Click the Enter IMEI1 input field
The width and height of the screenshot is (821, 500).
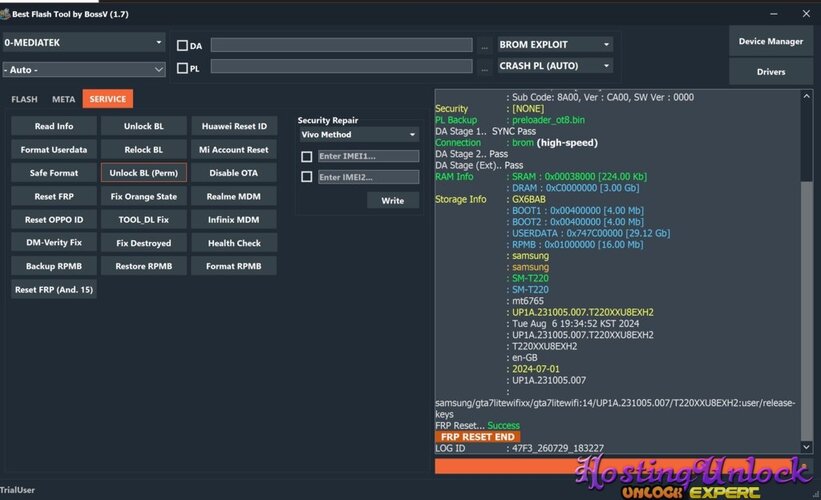(x=369, y=156)
